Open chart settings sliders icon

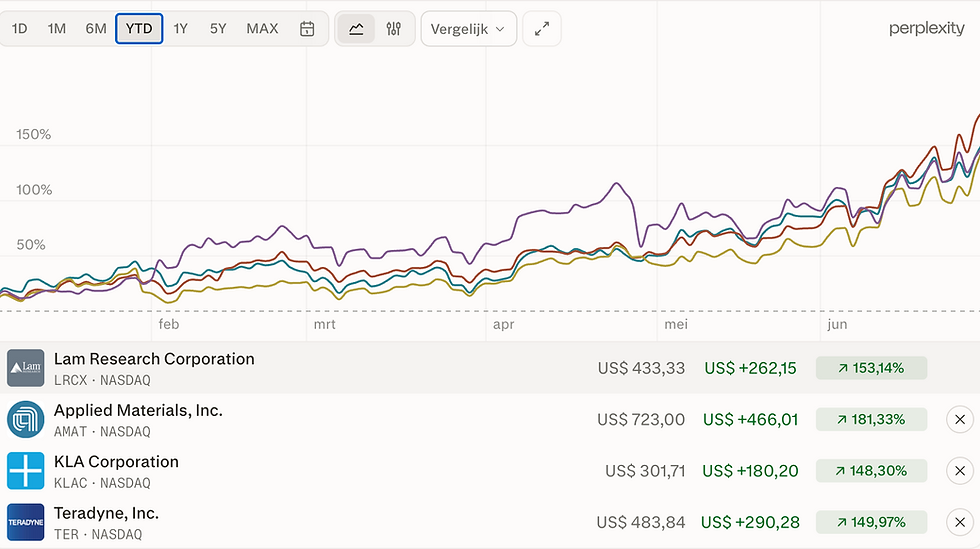point(394,29)
